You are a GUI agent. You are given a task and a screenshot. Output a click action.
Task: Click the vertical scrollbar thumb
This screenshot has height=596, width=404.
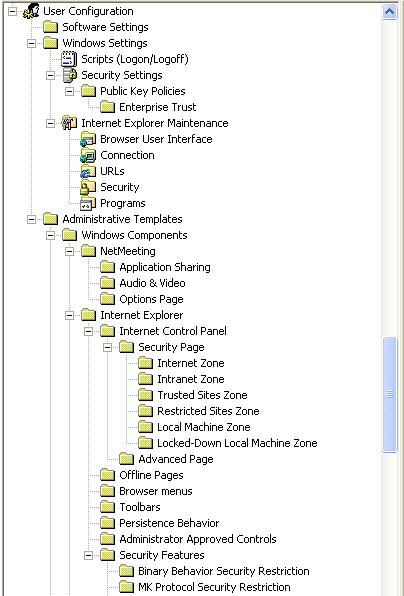390,395
